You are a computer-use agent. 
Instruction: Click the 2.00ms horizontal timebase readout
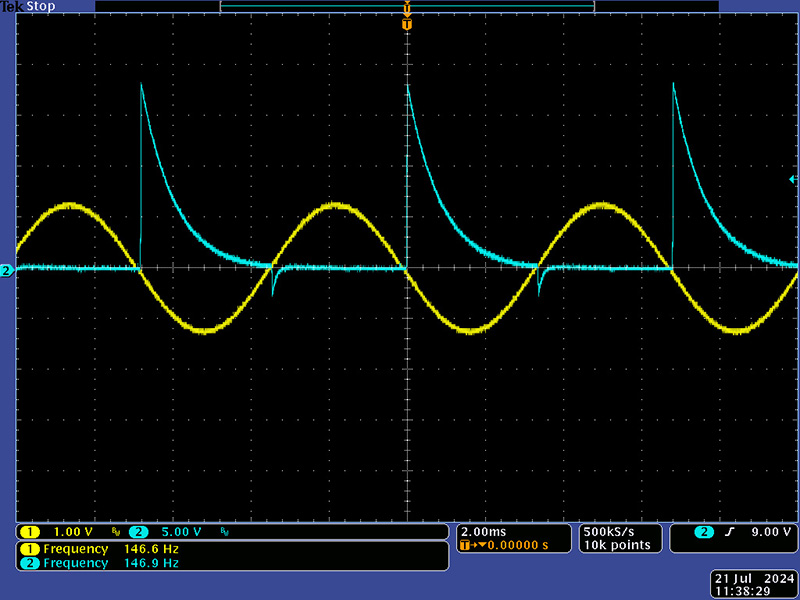[483, 531]
